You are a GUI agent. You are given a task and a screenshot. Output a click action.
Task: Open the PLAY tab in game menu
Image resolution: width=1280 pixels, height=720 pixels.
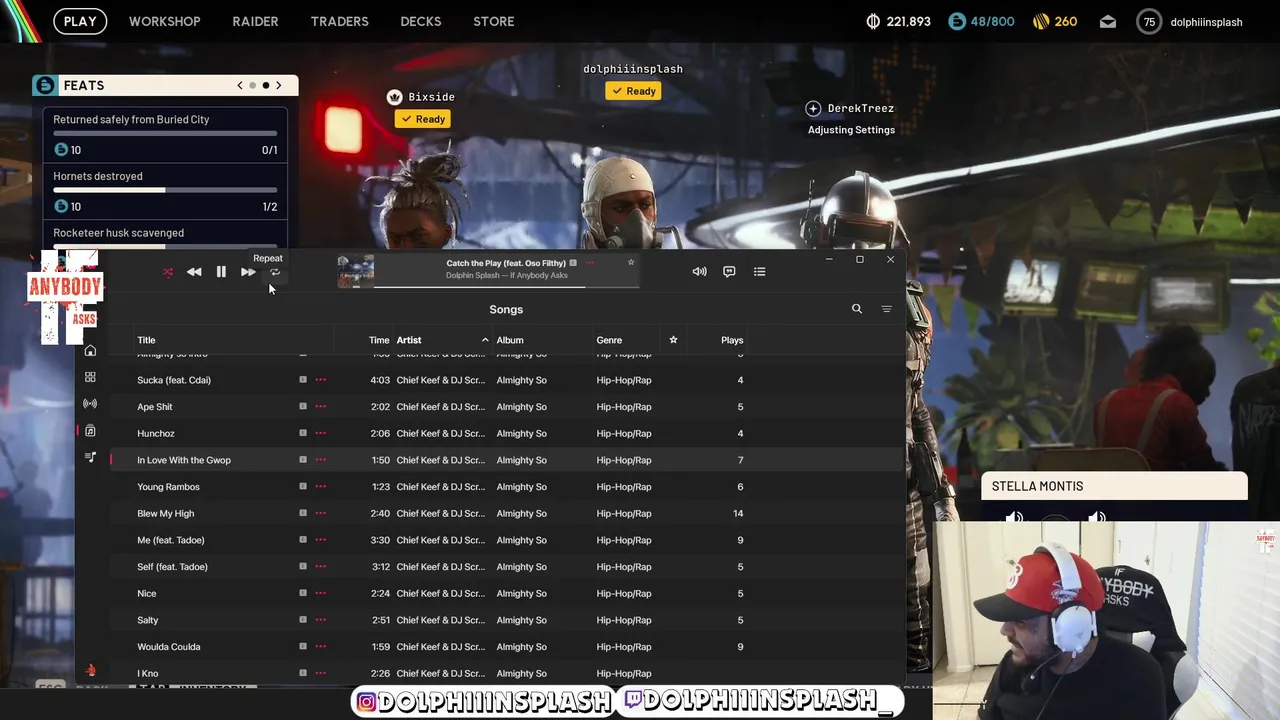(x=80, y=21)
